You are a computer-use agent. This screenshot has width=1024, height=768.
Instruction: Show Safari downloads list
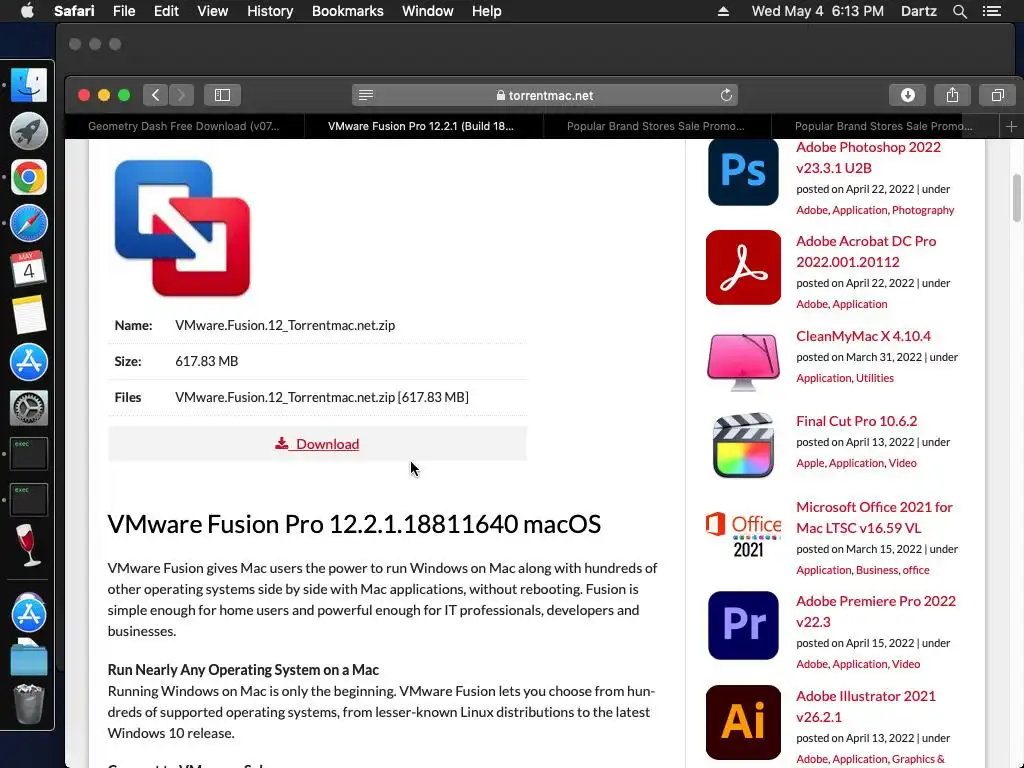[x=908, y=95]
